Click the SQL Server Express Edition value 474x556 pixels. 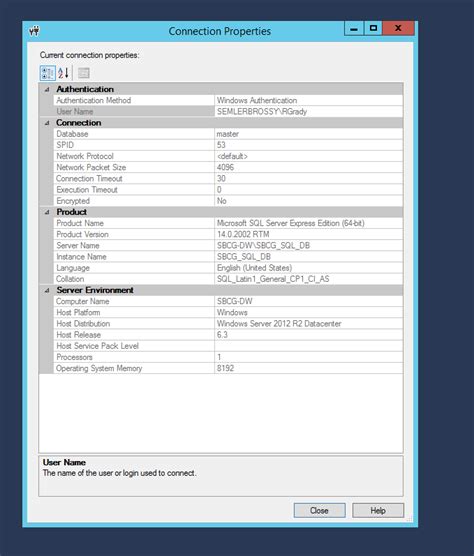291,223
